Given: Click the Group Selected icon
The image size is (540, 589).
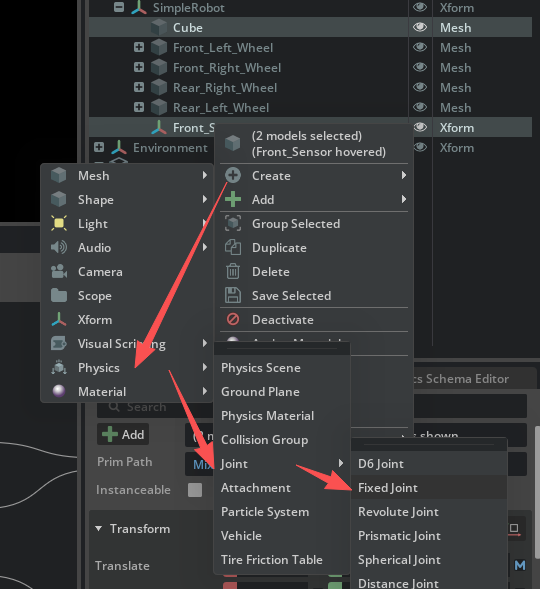Looking at the screenshot, I should (x=233, y=224).
